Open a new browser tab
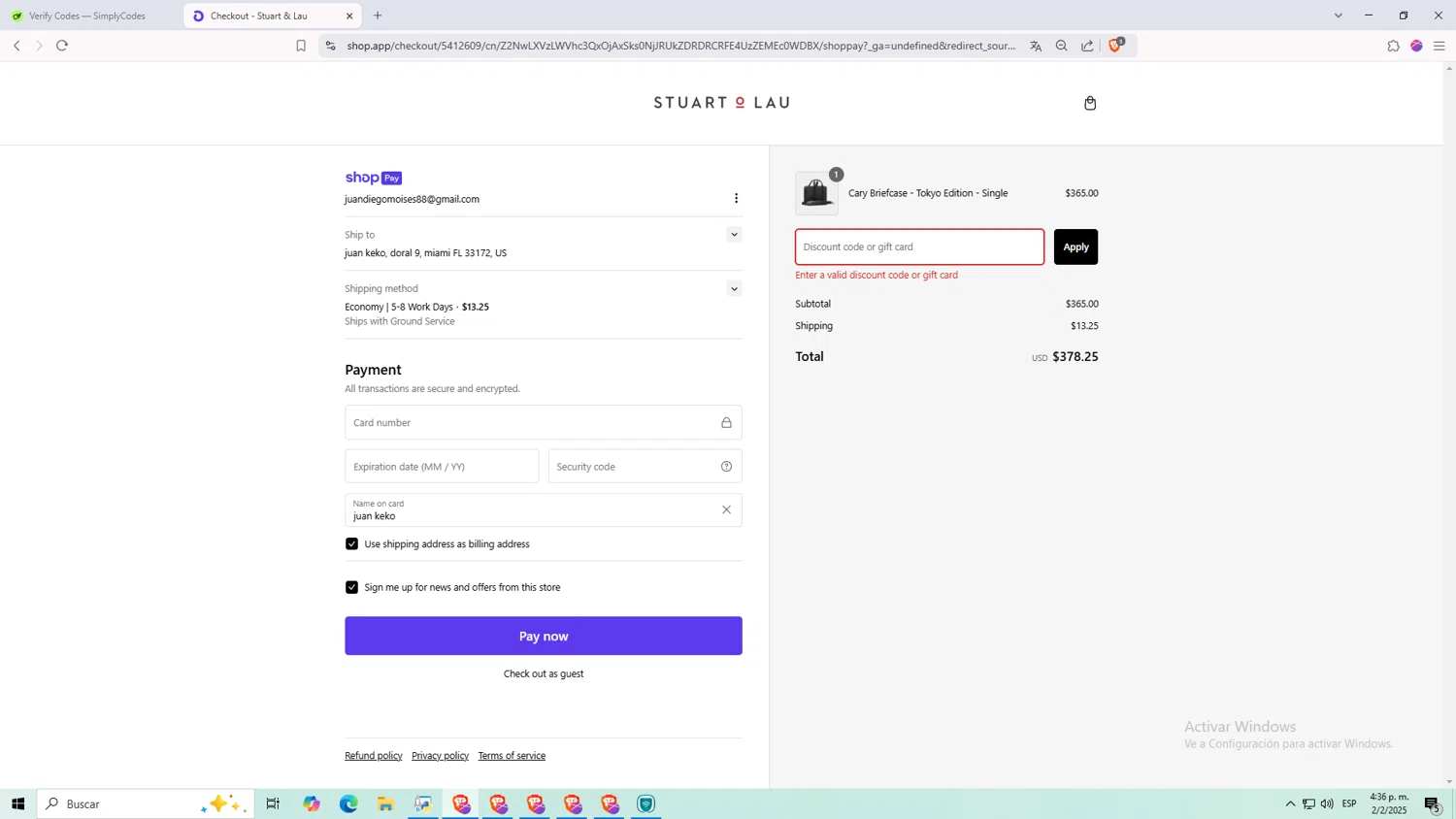 point(378,16)
